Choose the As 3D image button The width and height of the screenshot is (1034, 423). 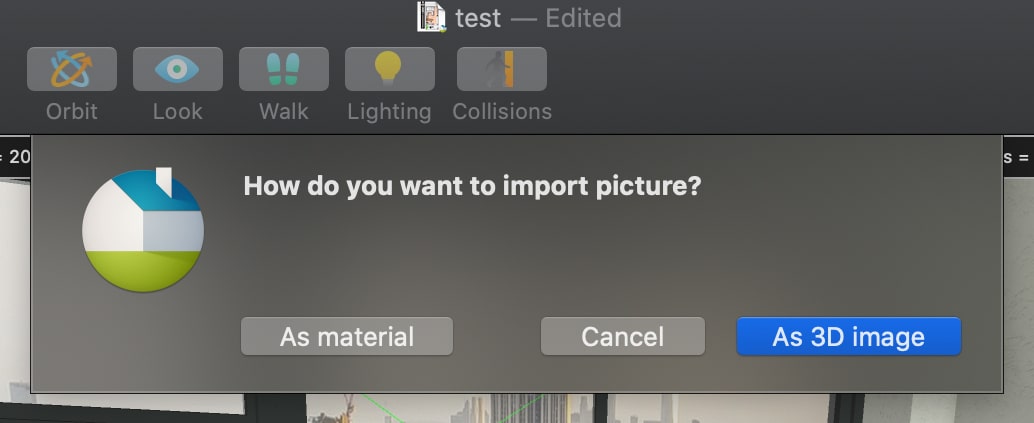coord(848,337)
